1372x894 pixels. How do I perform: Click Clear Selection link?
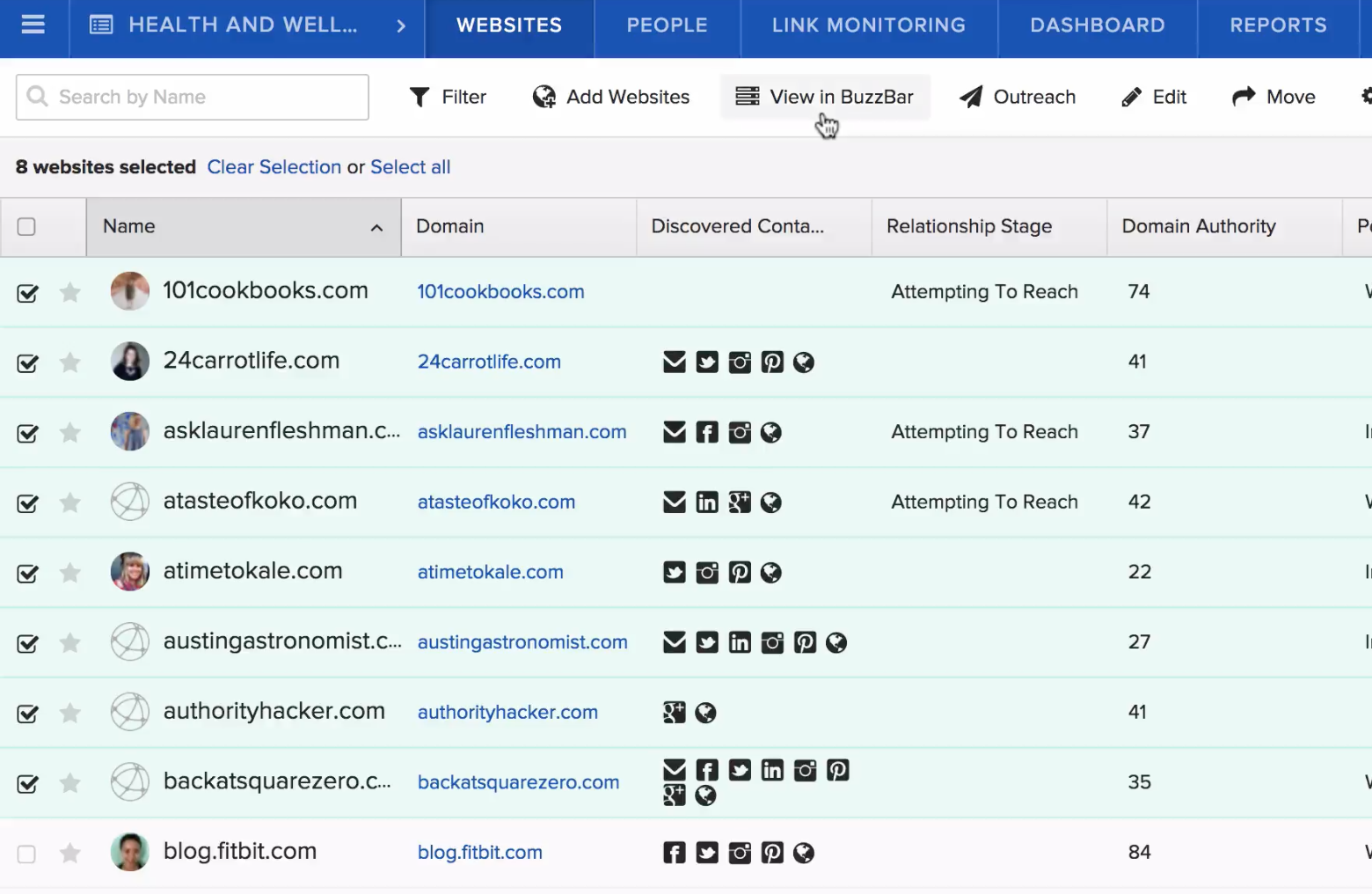point(274,167)
